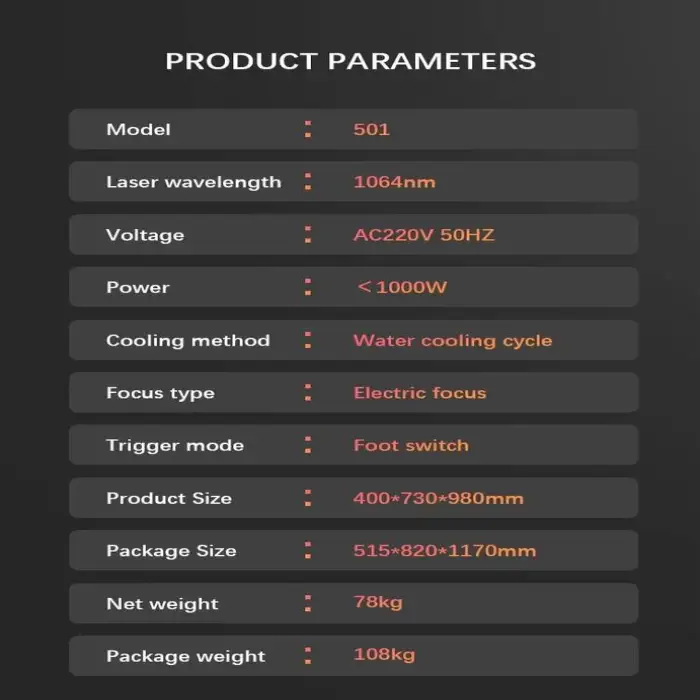Click the Trigger mode label
The height and width of the screenshot is (700, 700).
click(x=175, y=445)
